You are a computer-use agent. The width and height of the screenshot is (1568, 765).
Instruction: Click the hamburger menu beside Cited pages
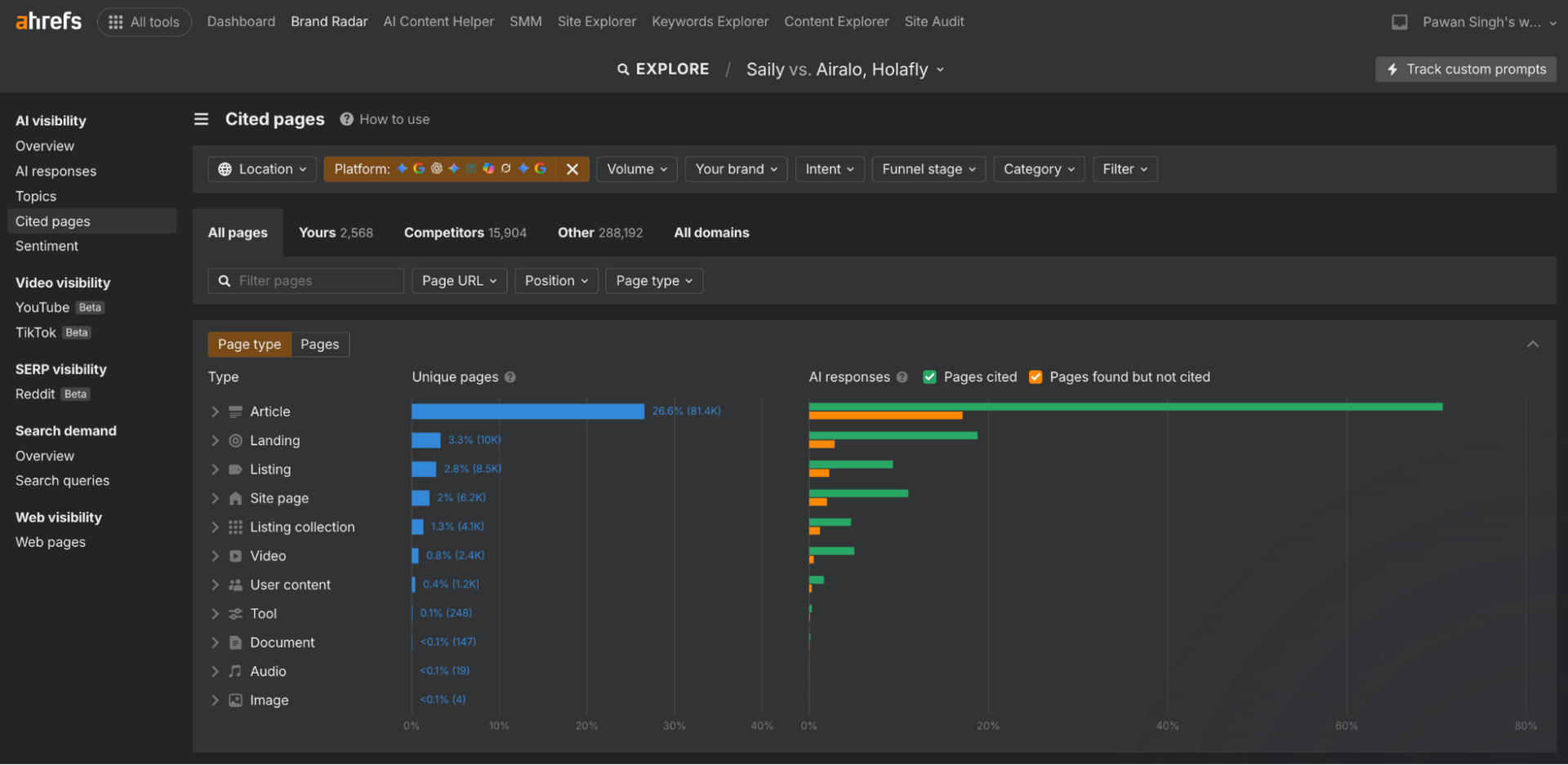201,119
